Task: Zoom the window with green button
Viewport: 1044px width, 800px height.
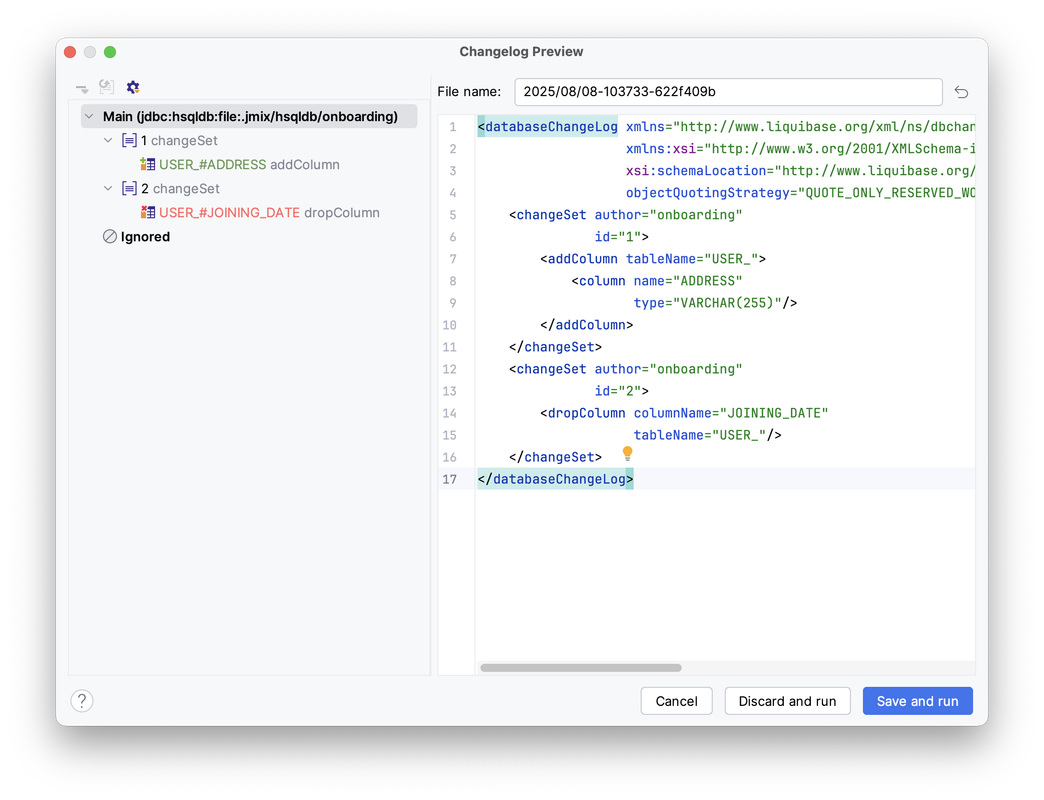Action: click(x=110, y=52)
